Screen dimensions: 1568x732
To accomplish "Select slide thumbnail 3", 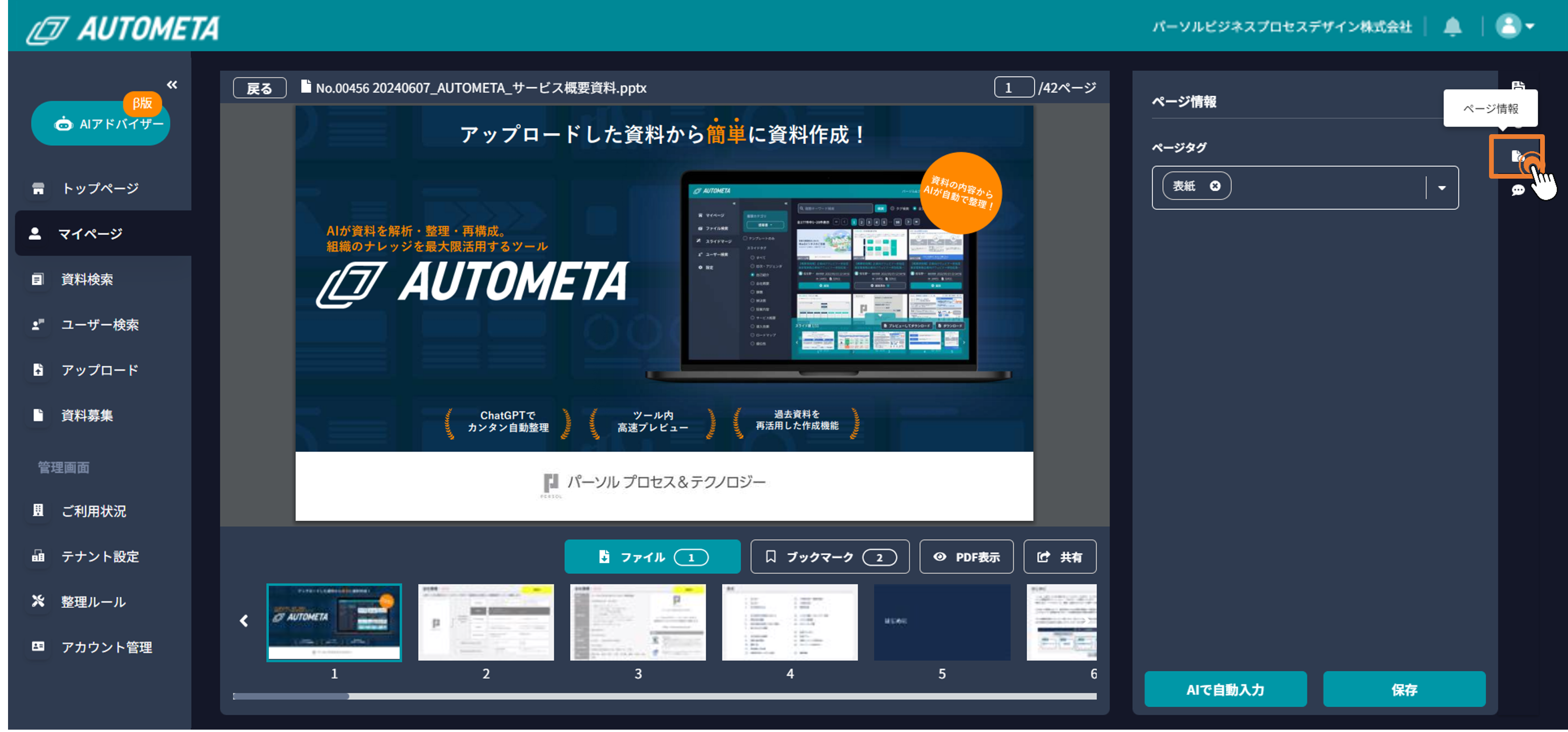I will 638,623.
